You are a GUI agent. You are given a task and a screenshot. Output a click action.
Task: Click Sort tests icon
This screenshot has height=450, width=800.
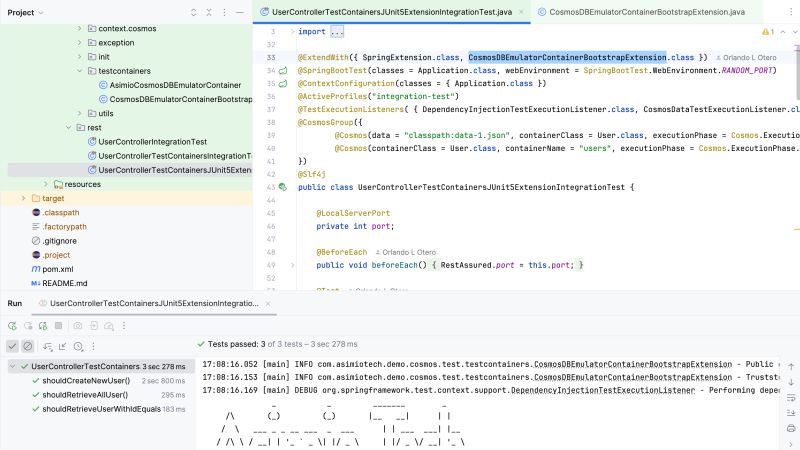point(48,346)
